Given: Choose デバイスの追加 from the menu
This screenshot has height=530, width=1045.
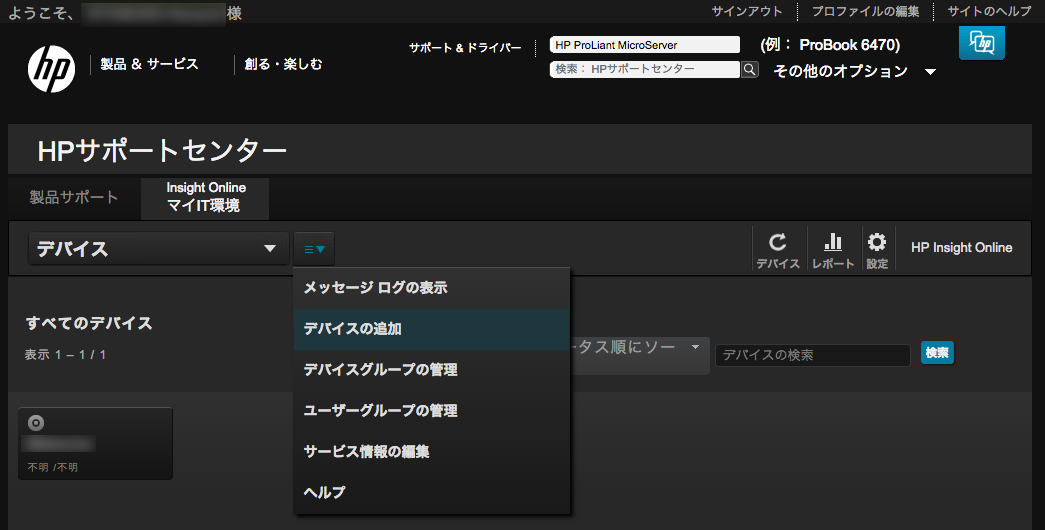Looking at the screenshot, I should 352,328.
